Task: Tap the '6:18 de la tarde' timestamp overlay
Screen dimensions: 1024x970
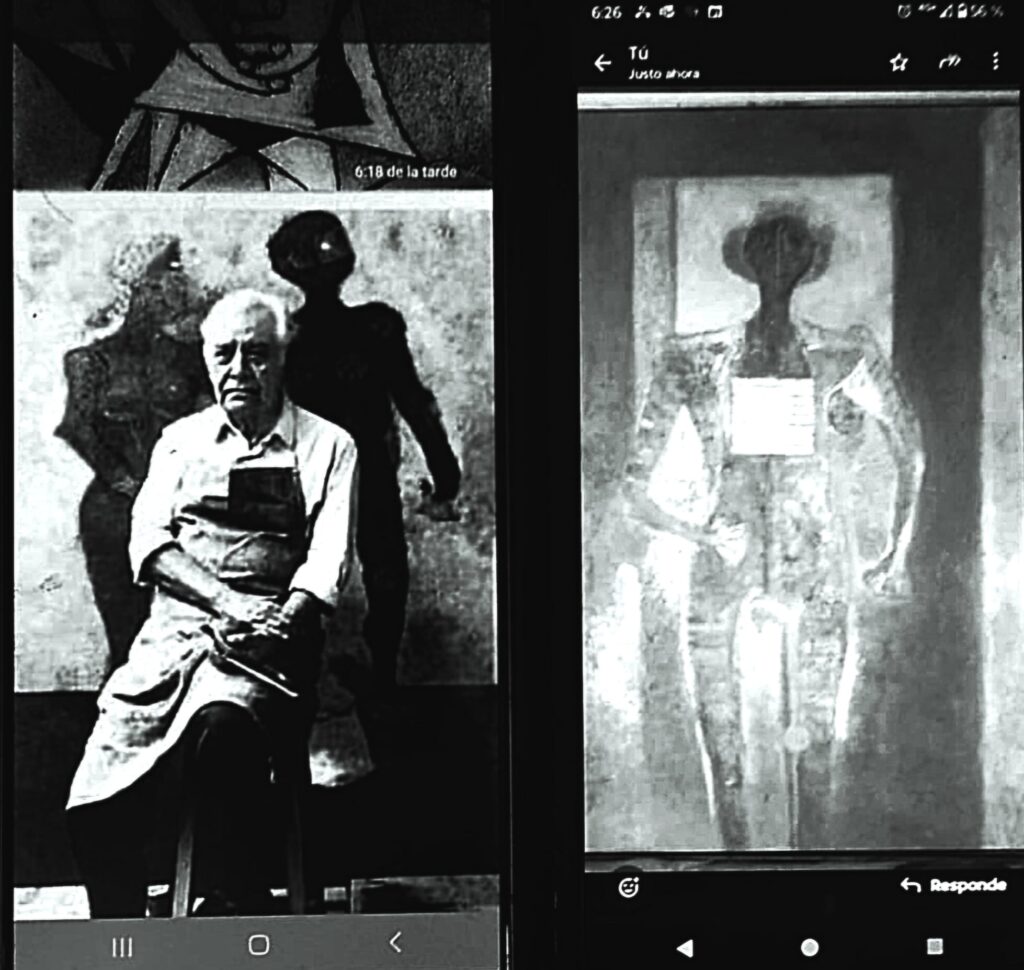Action: [404, 172]
